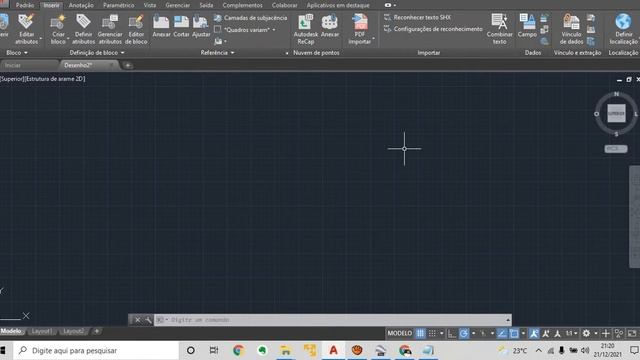Open the PDF Importar dropdown arrow
Viewport: 640px width, 360px height.
373,39
